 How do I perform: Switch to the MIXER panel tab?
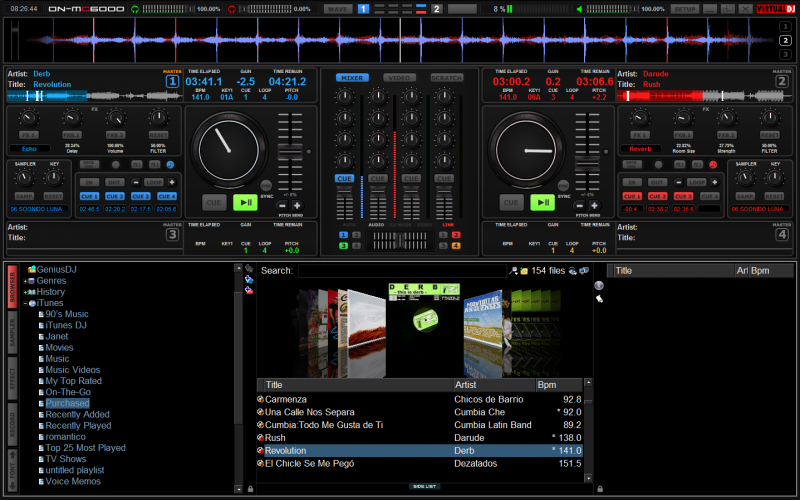point(352,78)
